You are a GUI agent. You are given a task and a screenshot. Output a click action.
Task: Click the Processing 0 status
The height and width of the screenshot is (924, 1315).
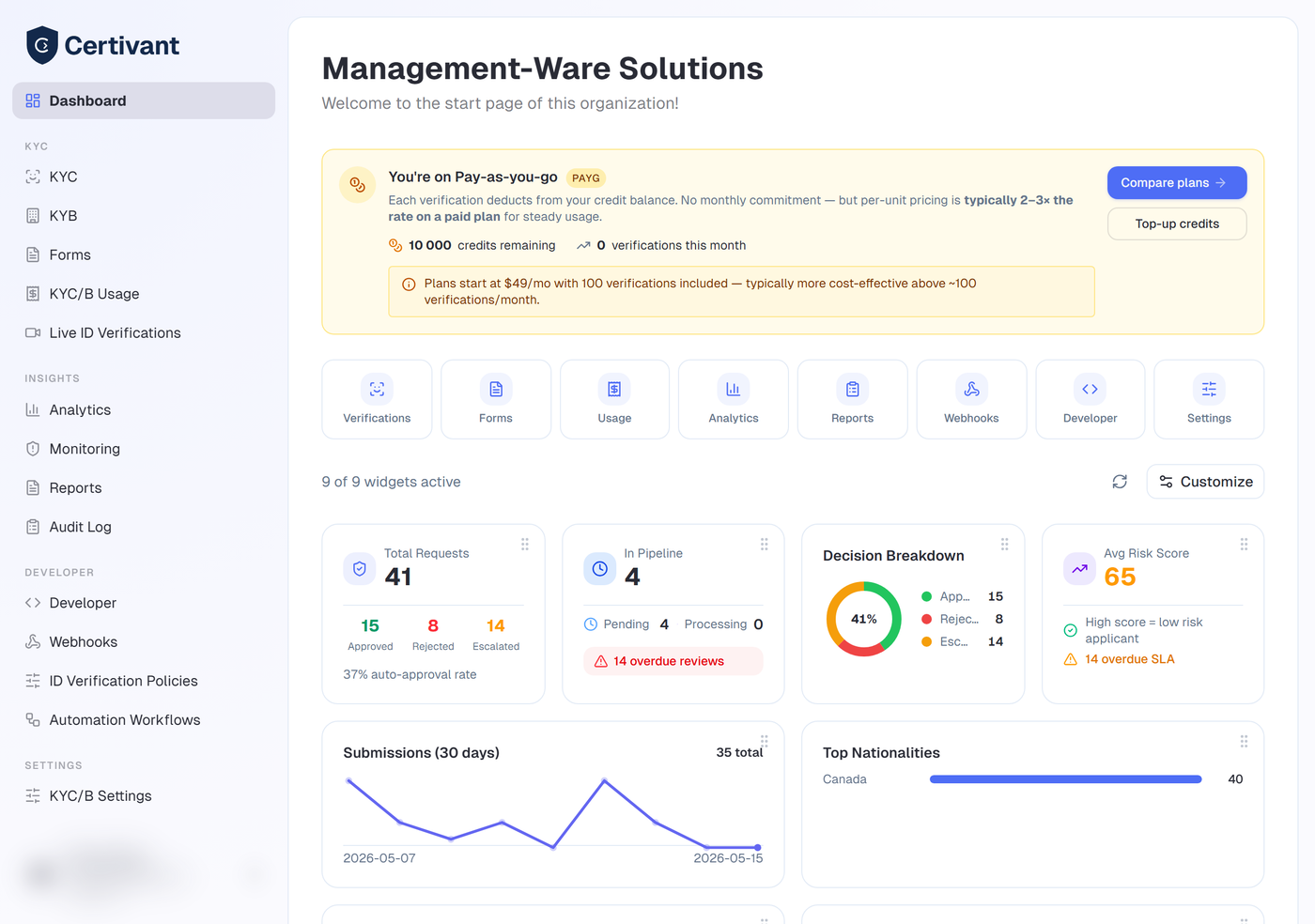[x=723, y=624]
